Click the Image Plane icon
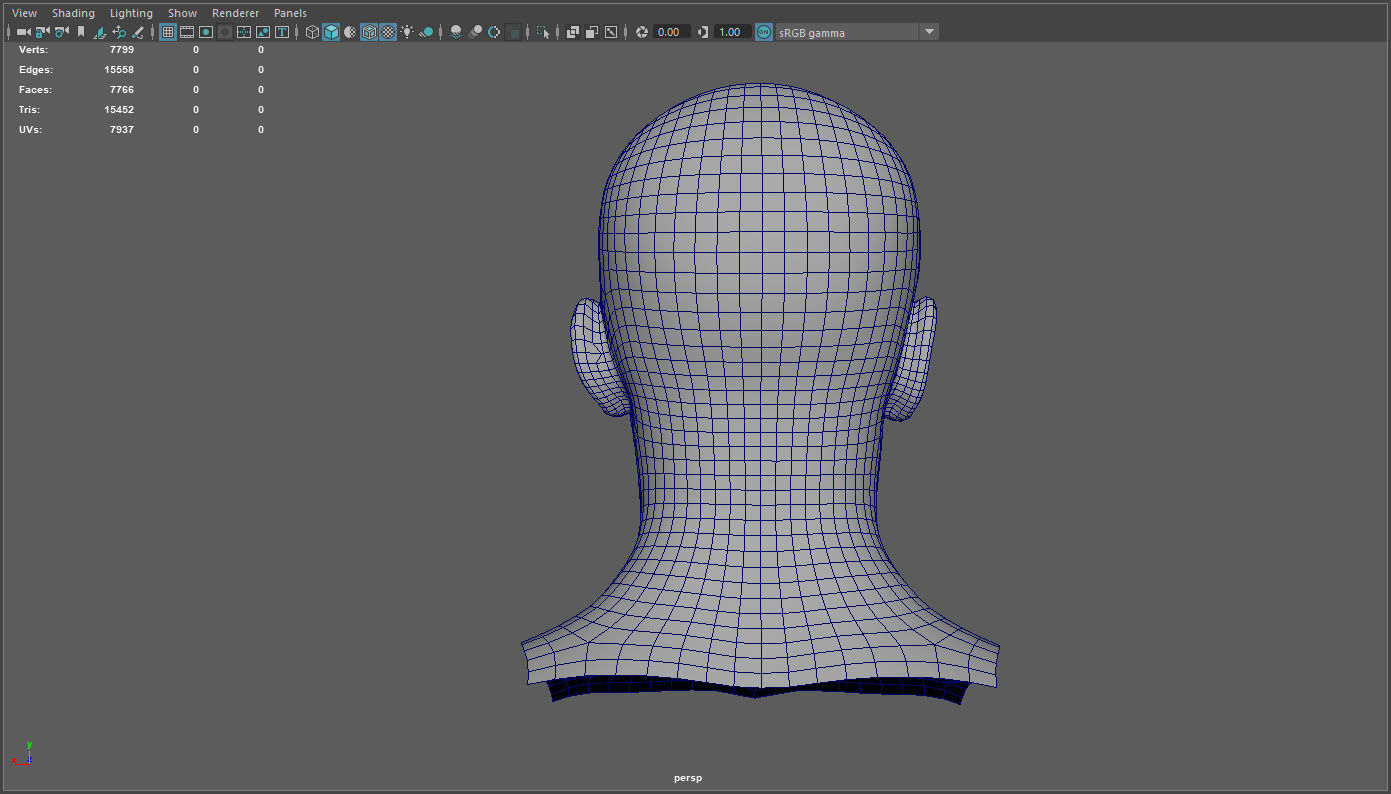The image size is (1391, 794). (100, 32)
